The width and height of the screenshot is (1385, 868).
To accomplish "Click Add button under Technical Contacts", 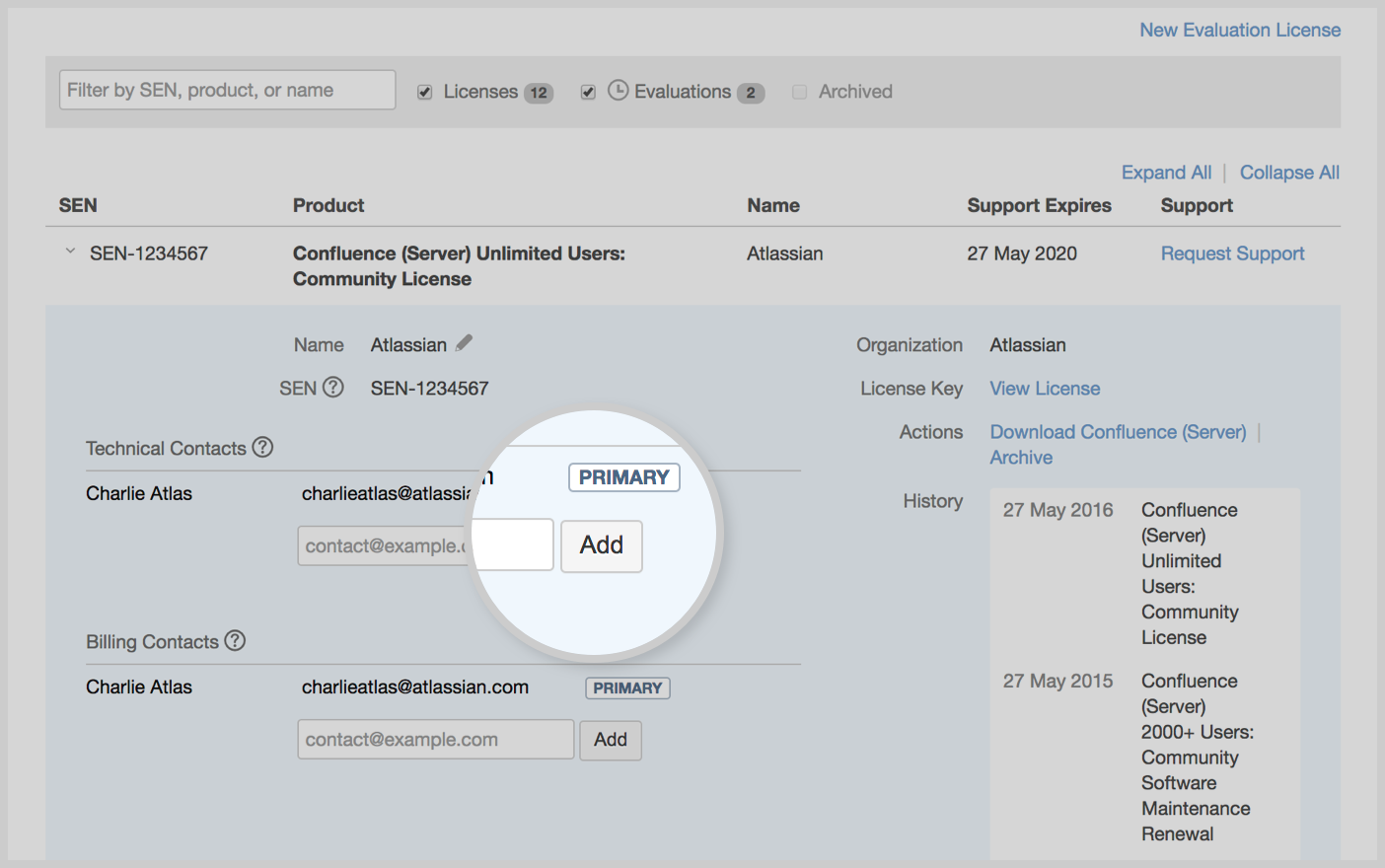I will 602,545.
